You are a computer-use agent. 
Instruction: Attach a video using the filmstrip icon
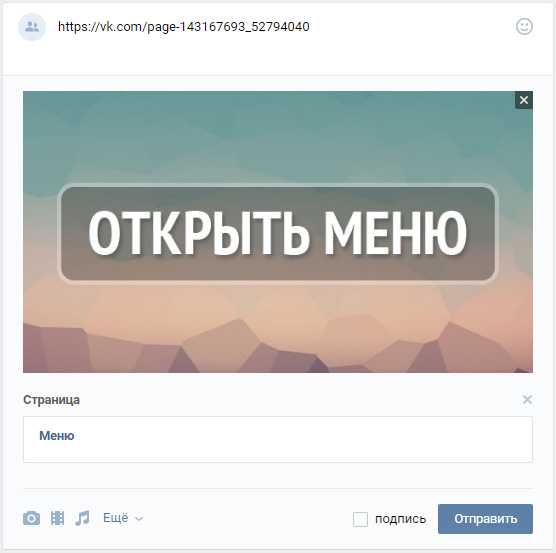57,518
